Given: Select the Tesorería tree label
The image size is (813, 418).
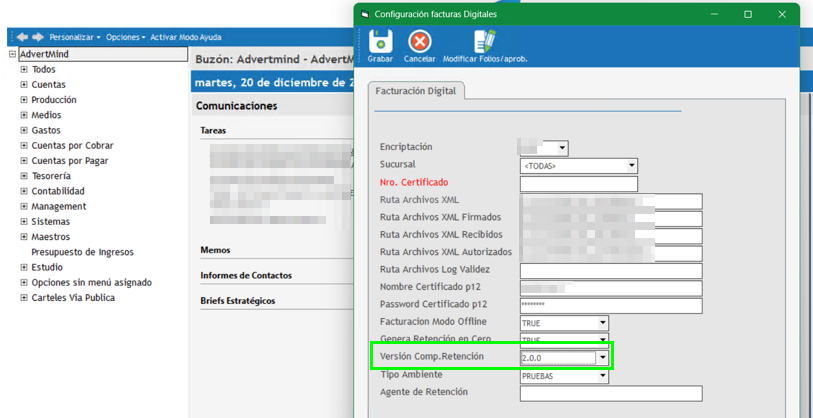Looking at the screenshot, I should point(51,176).
